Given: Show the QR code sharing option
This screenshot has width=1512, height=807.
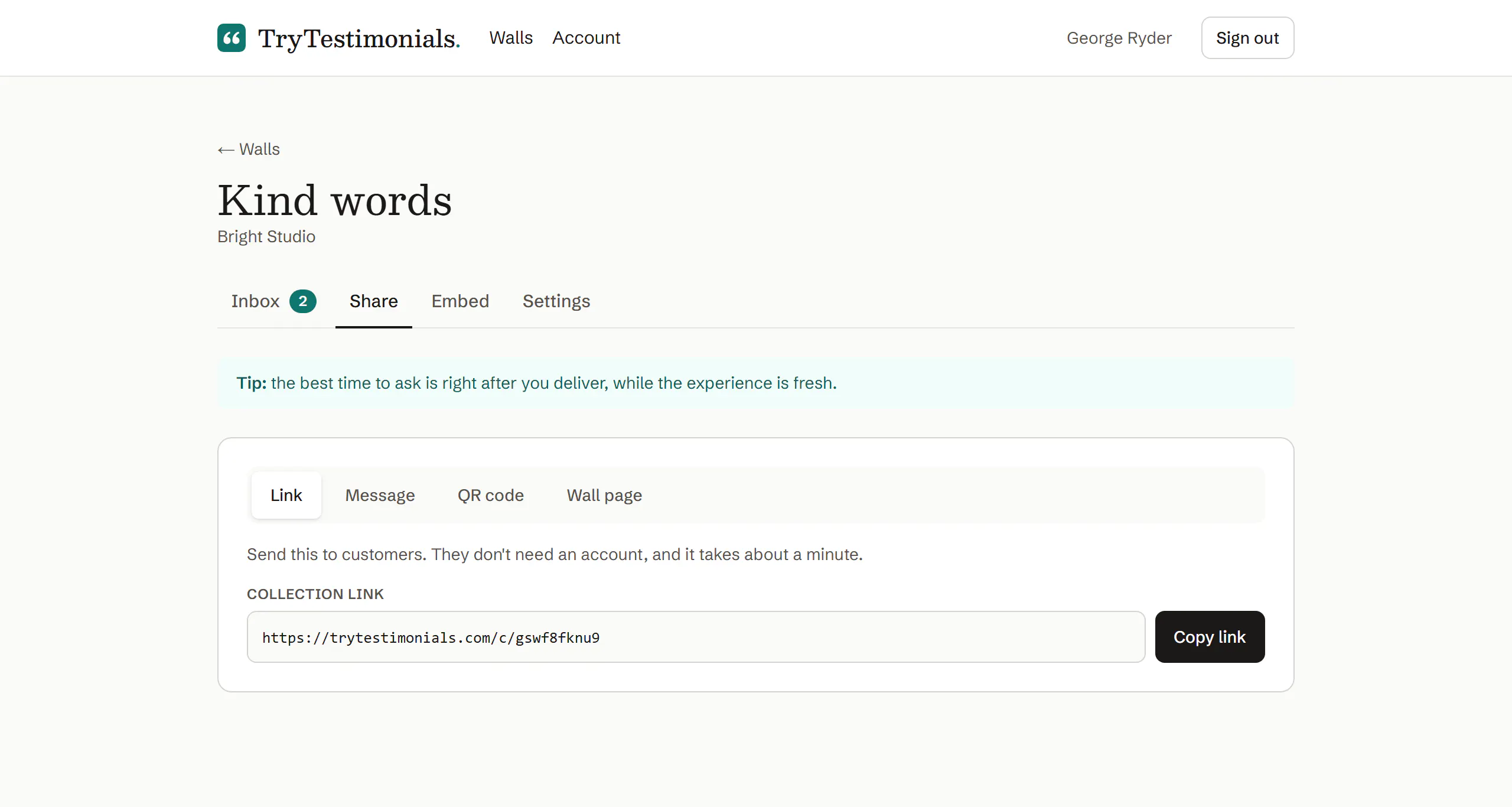Looking at the screenshot, I should [491, 495].
